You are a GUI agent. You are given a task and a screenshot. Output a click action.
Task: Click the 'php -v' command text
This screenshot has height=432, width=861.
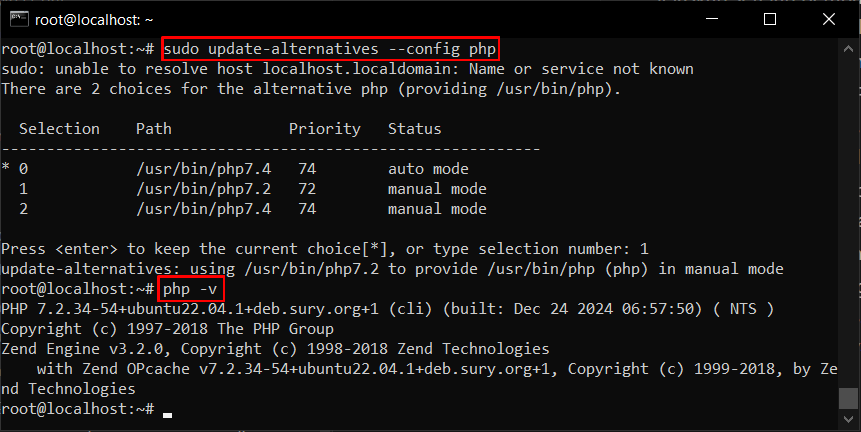click(x=190, y=289)
